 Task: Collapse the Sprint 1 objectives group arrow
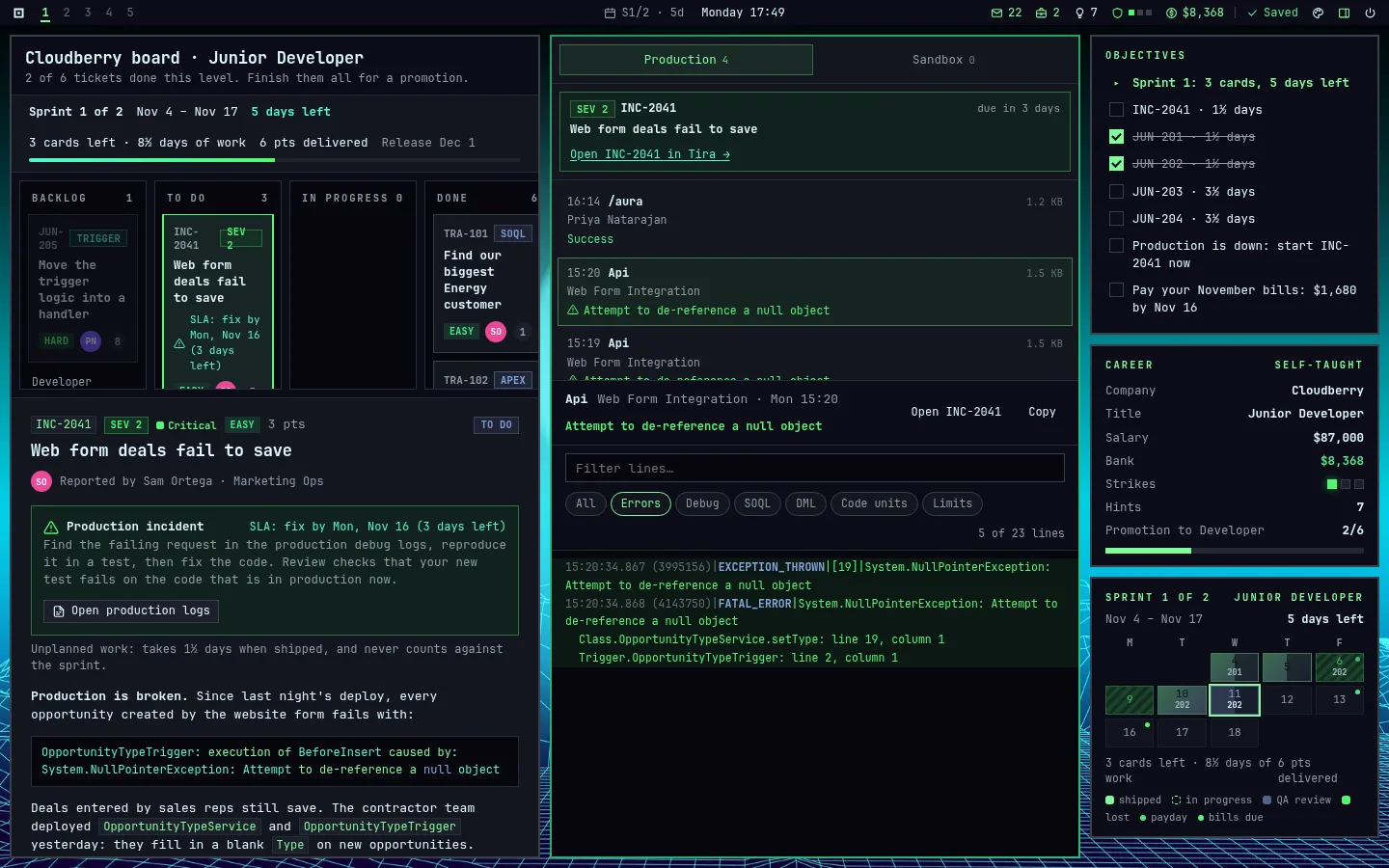click(1116, 83)
